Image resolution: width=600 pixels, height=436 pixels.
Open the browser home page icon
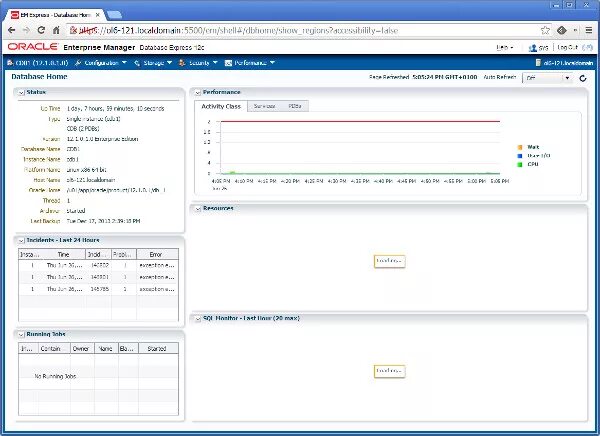(56, 30)
